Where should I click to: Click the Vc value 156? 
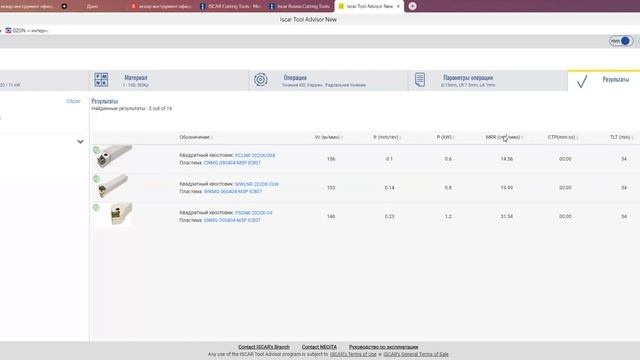tap(331, 159)
